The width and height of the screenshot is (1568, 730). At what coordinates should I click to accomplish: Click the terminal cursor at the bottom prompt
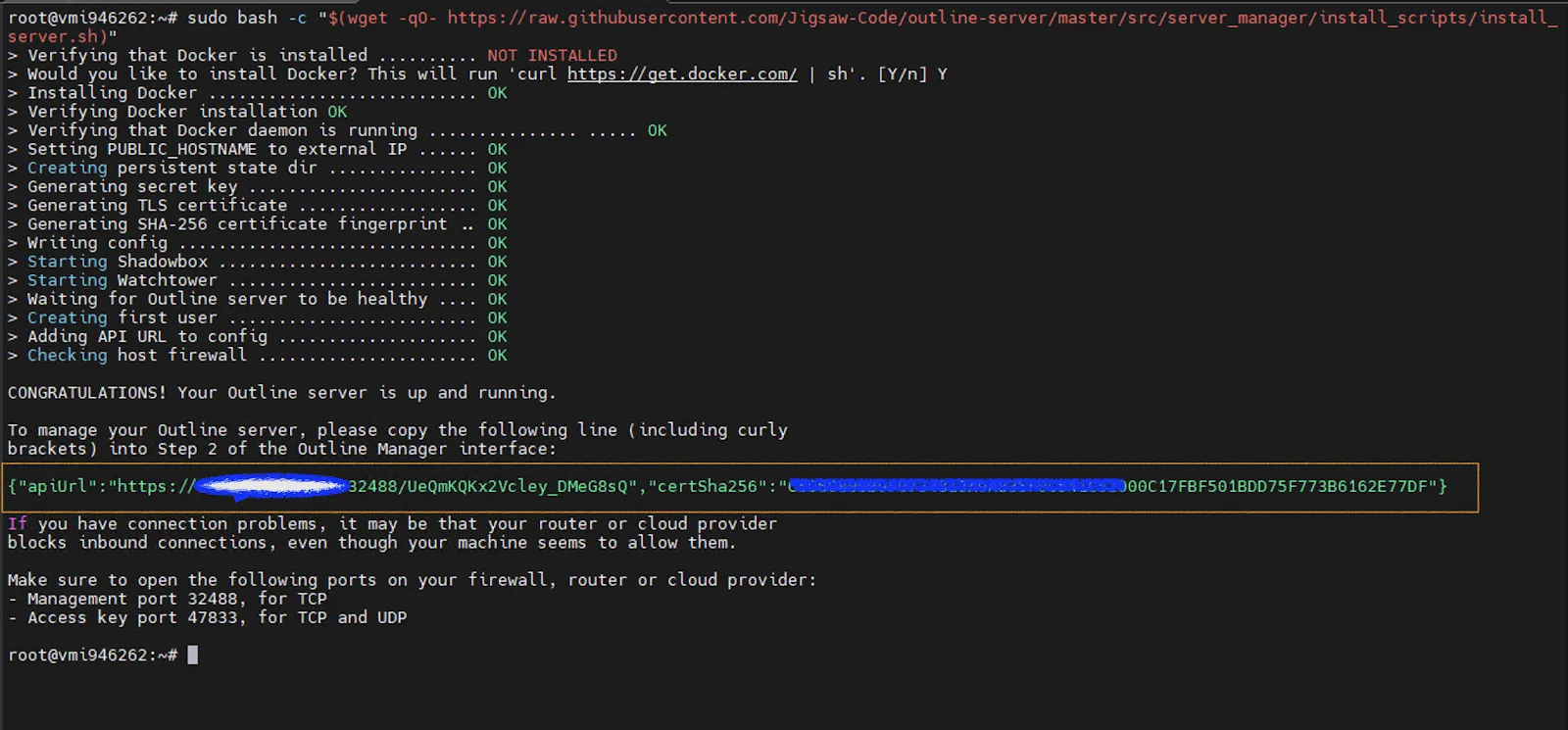[x=193, y=655]
